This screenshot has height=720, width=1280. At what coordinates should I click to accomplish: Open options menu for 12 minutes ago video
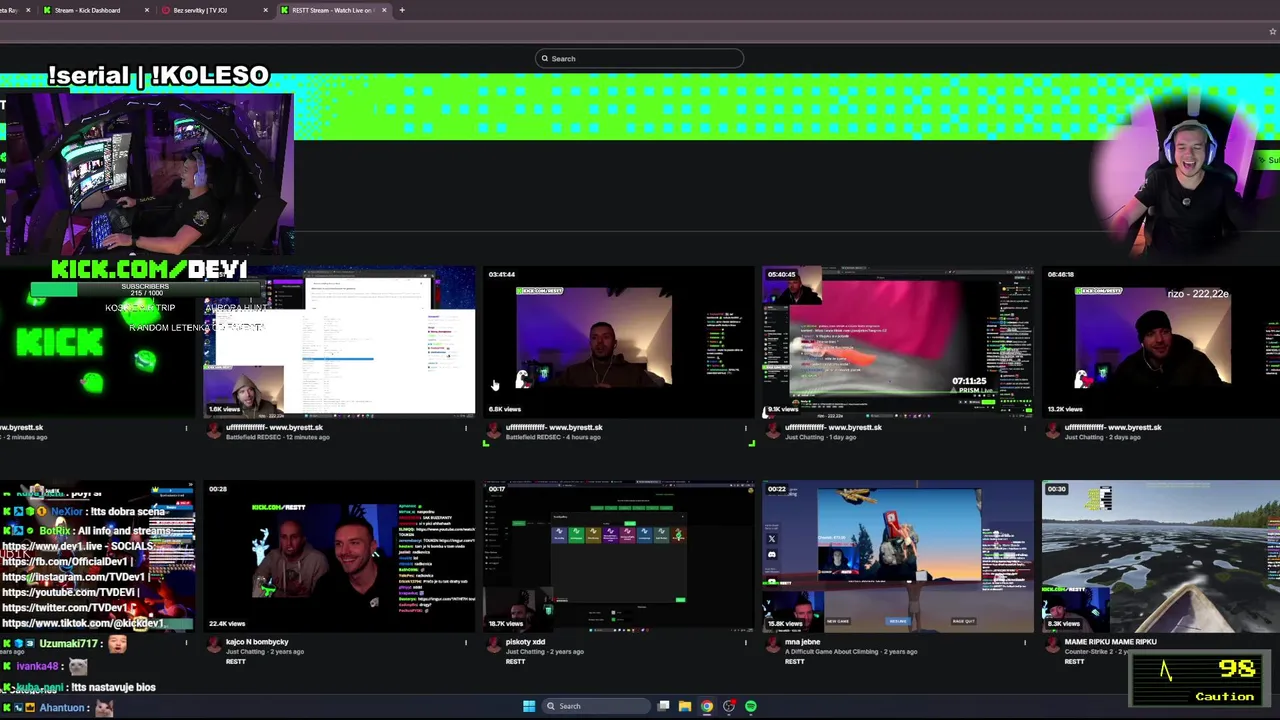pyautogui.click(x=465, y=428)
